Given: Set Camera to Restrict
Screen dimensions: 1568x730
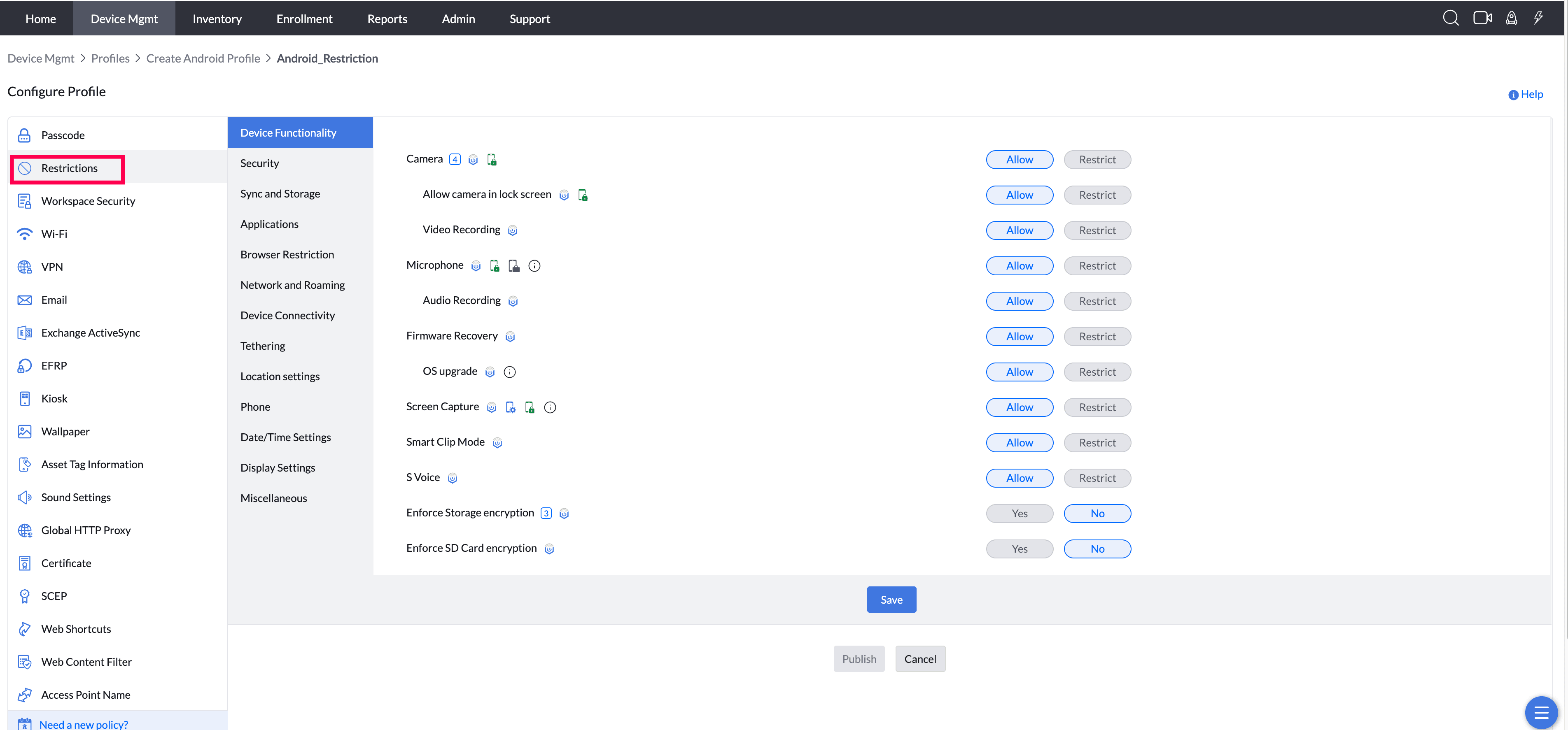Looking at the screenshot, I should tap(1097, 159).
